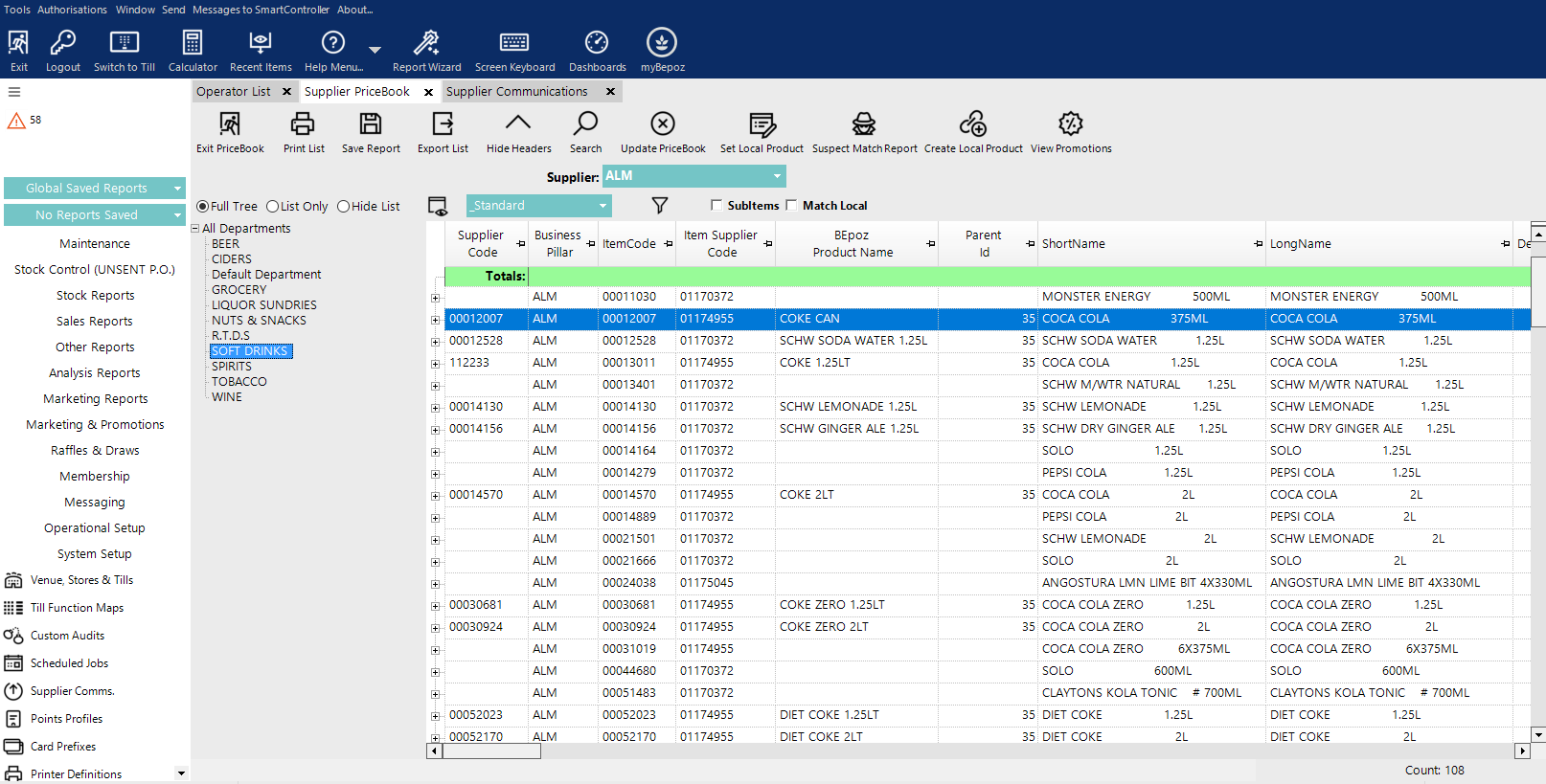Open dropdown arrow next to Help Menu

coord(375,50)
